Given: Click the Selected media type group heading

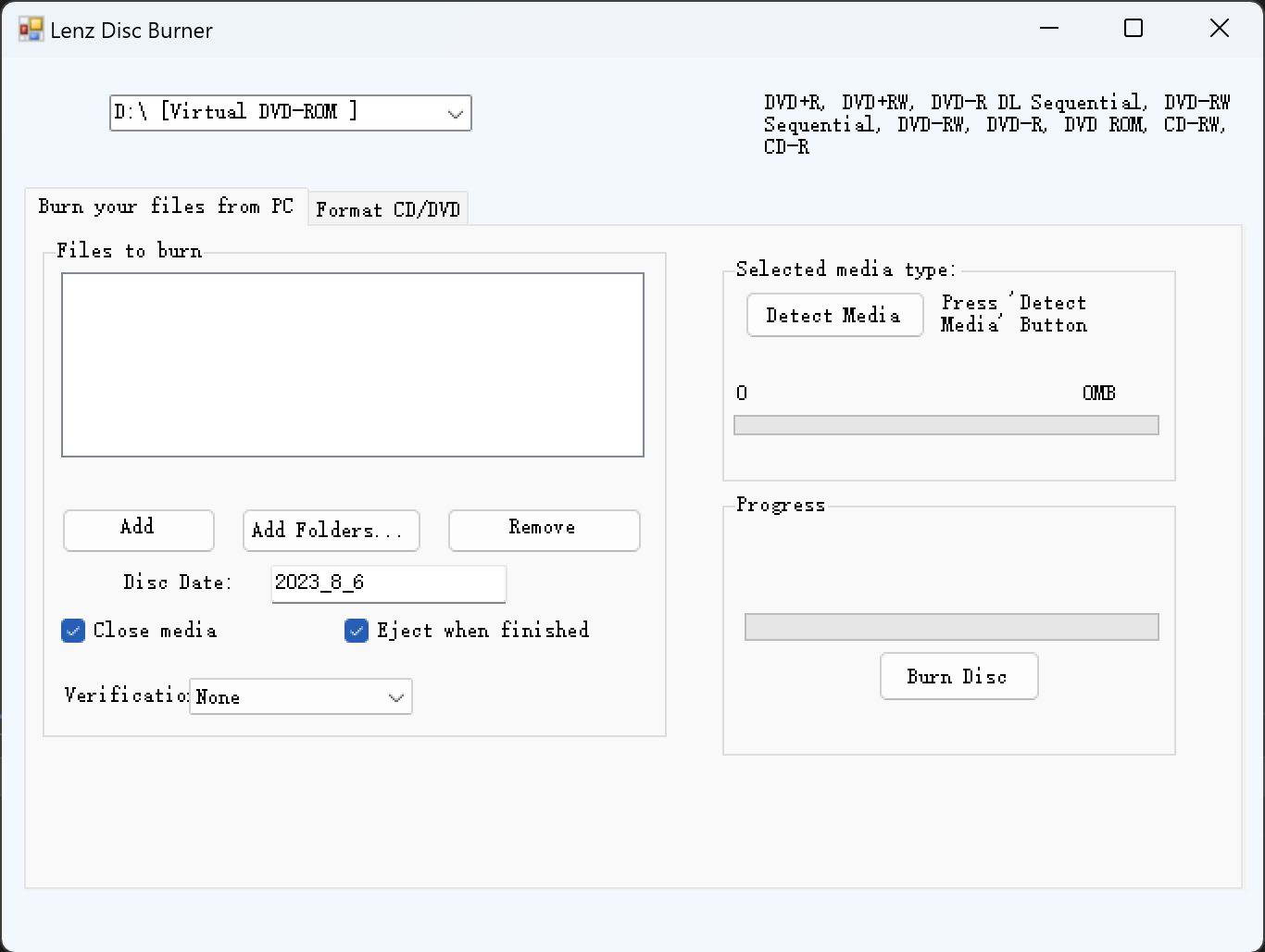Looking at the screenshot, I should tap(845, 269).
